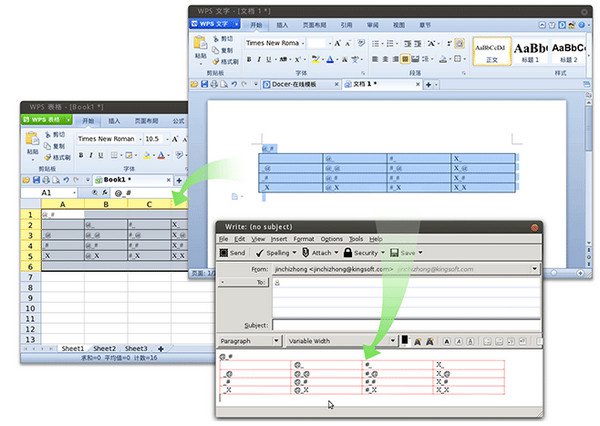This screenshot has height=426, width=600.
Task: Select the 正文 style in WPS Writer
Action: 492,51
